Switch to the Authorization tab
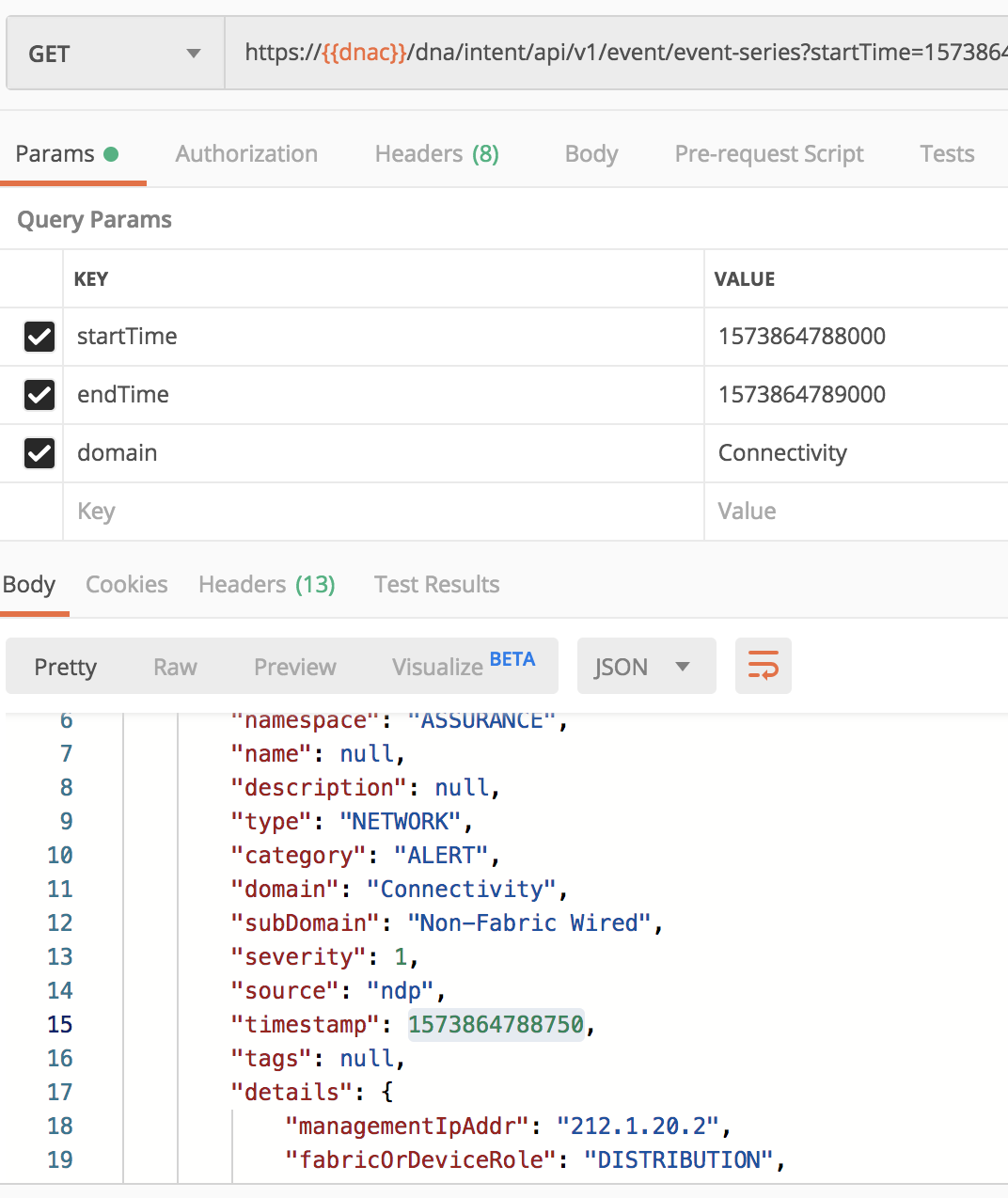 click(x=246, y=153)
